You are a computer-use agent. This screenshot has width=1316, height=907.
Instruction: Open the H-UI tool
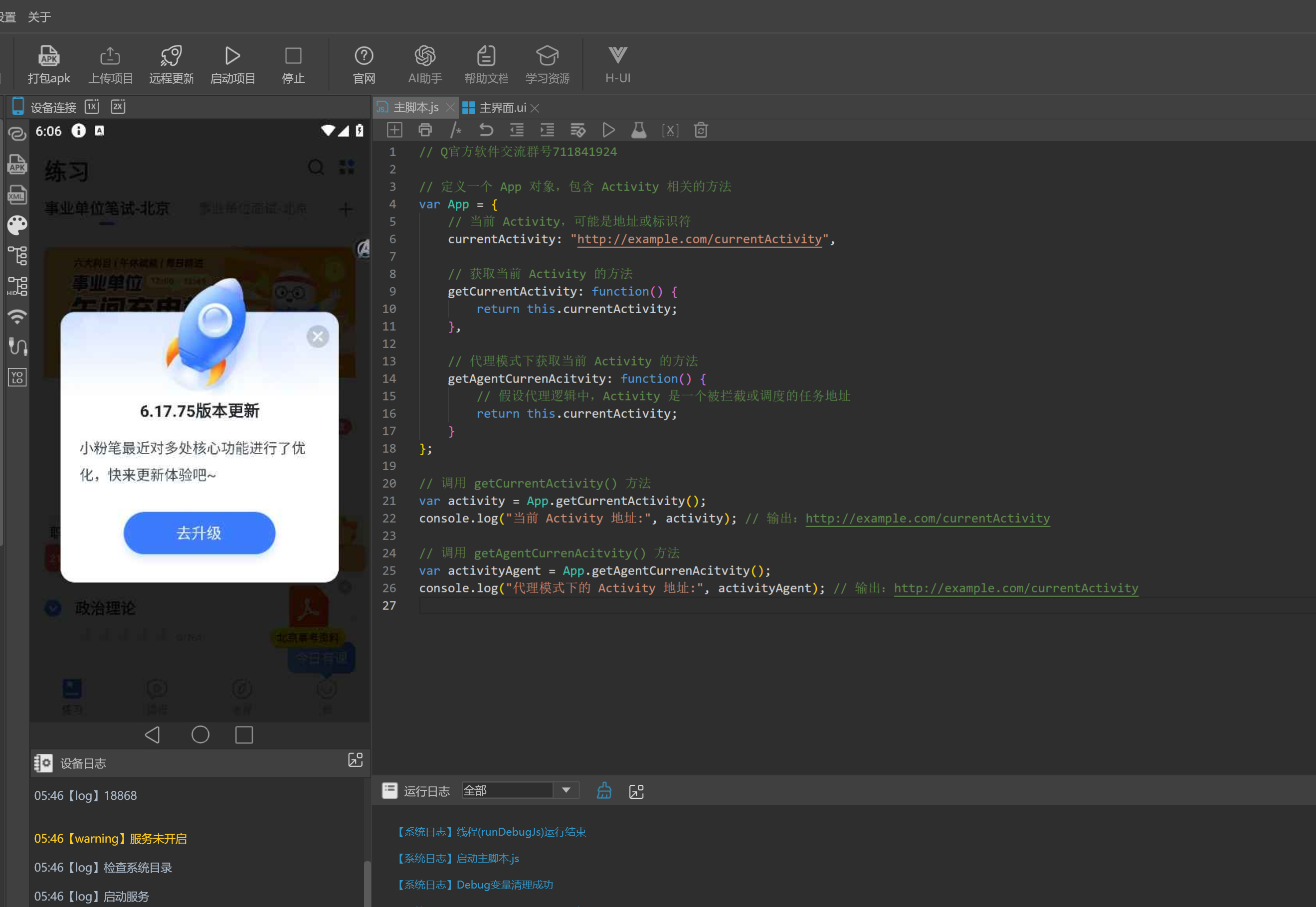pyautogui.click(x=618, y=65)
